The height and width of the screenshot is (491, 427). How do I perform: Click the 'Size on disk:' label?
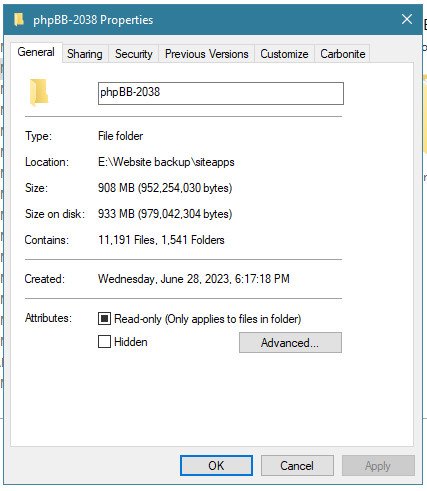tap(55, 214)
